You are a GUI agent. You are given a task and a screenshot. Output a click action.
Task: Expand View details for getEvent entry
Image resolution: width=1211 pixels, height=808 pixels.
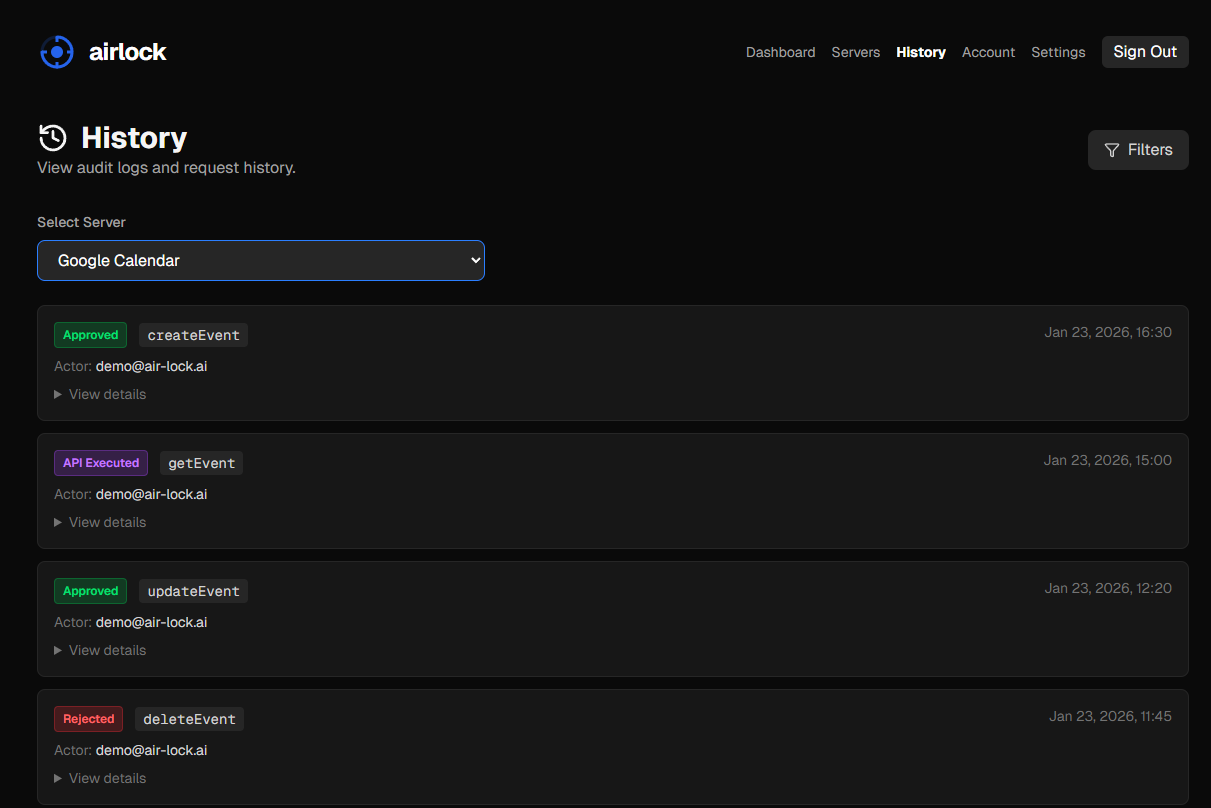[x=100, y=522]
